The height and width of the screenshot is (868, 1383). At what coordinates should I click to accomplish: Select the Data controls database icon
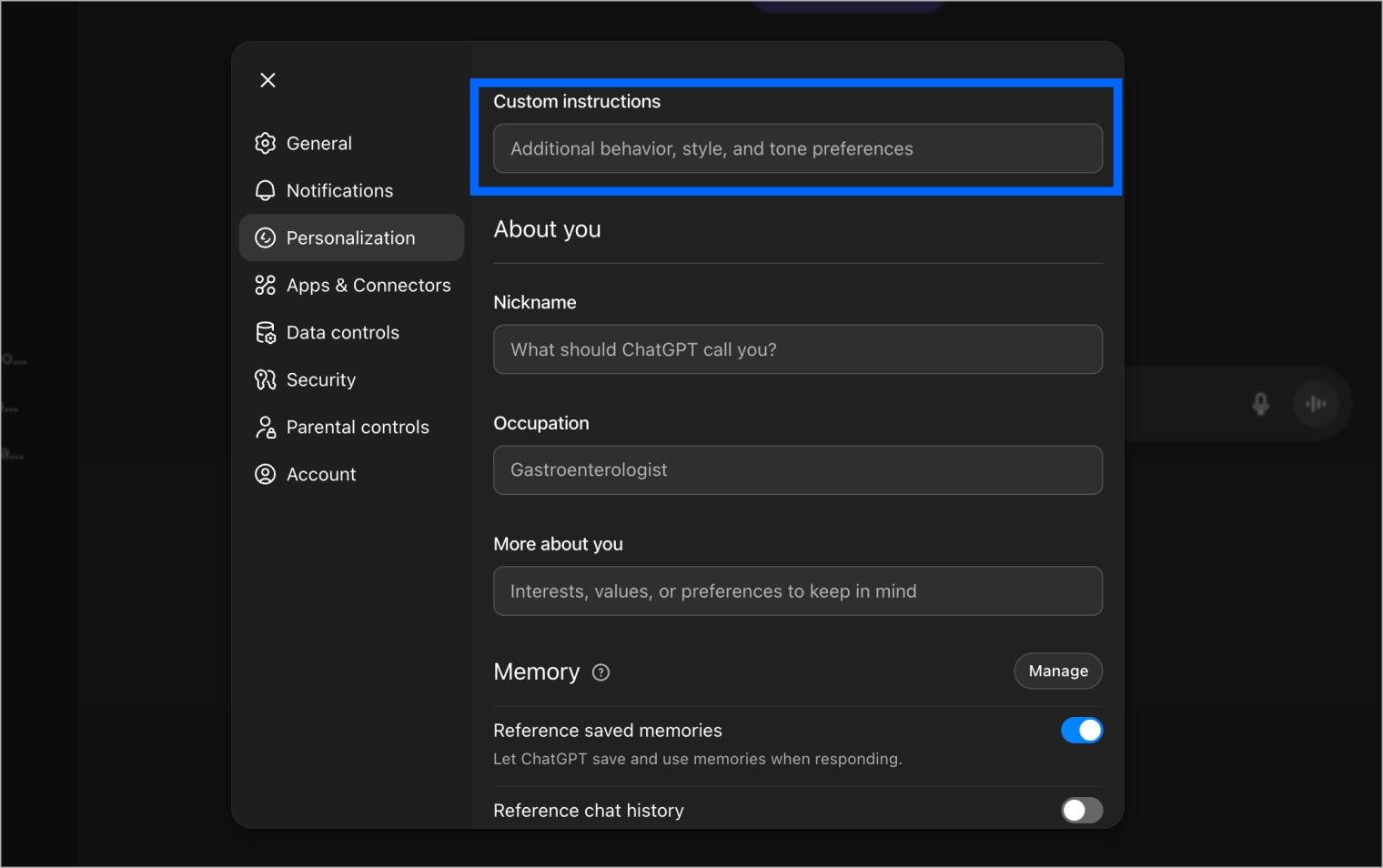pyautogui.click(x=265, y=332)
